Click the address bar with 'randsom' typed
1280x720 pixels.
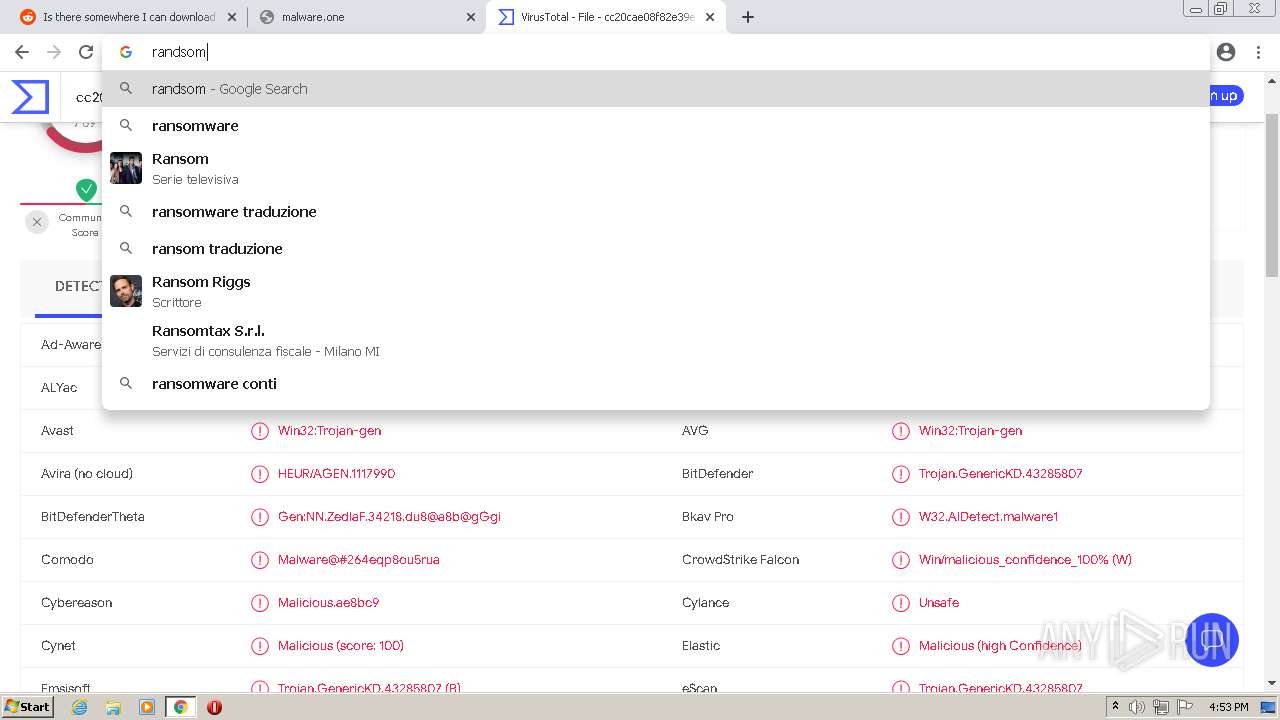(x=655, y=52)
